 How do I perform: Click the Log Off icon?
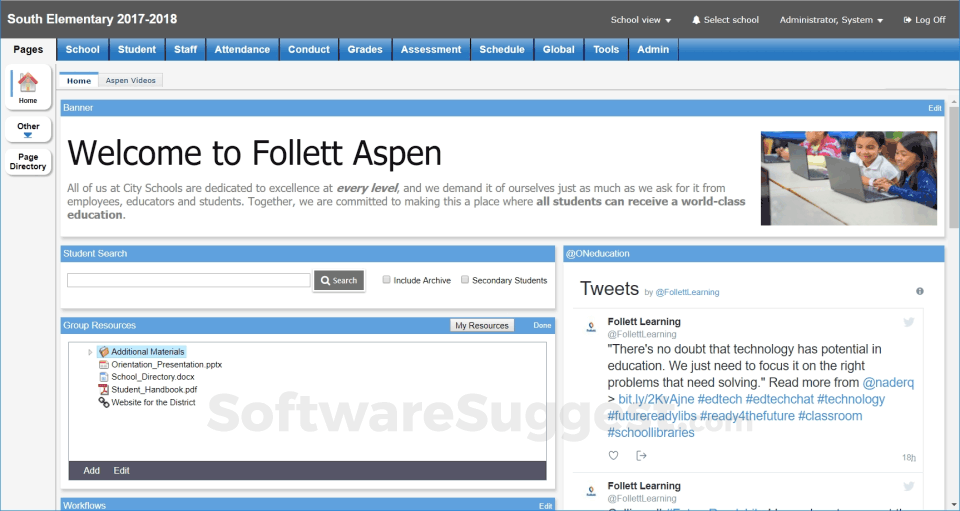(x=907, y=20)
